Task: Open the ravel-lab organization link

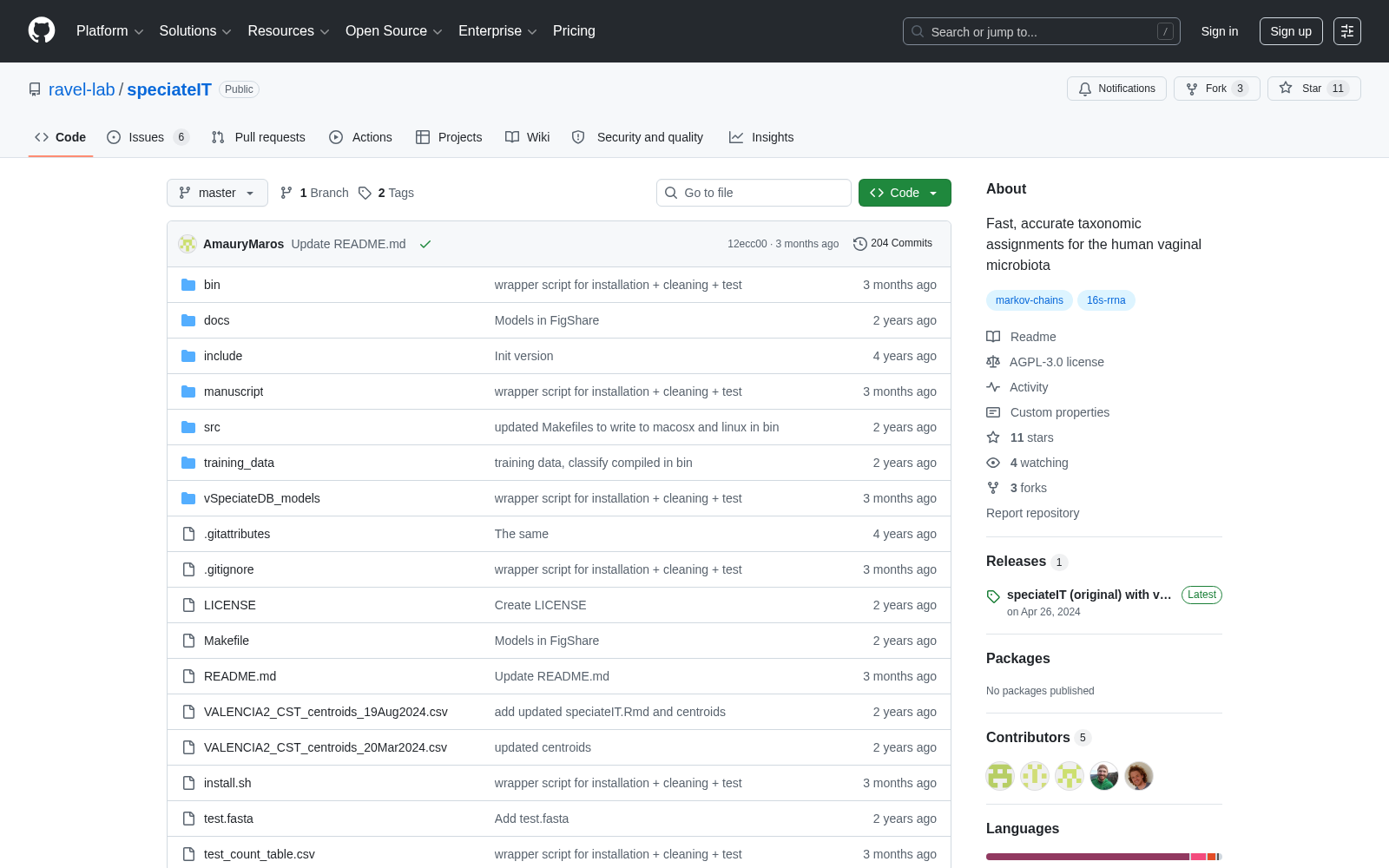Action: point(82,89)
